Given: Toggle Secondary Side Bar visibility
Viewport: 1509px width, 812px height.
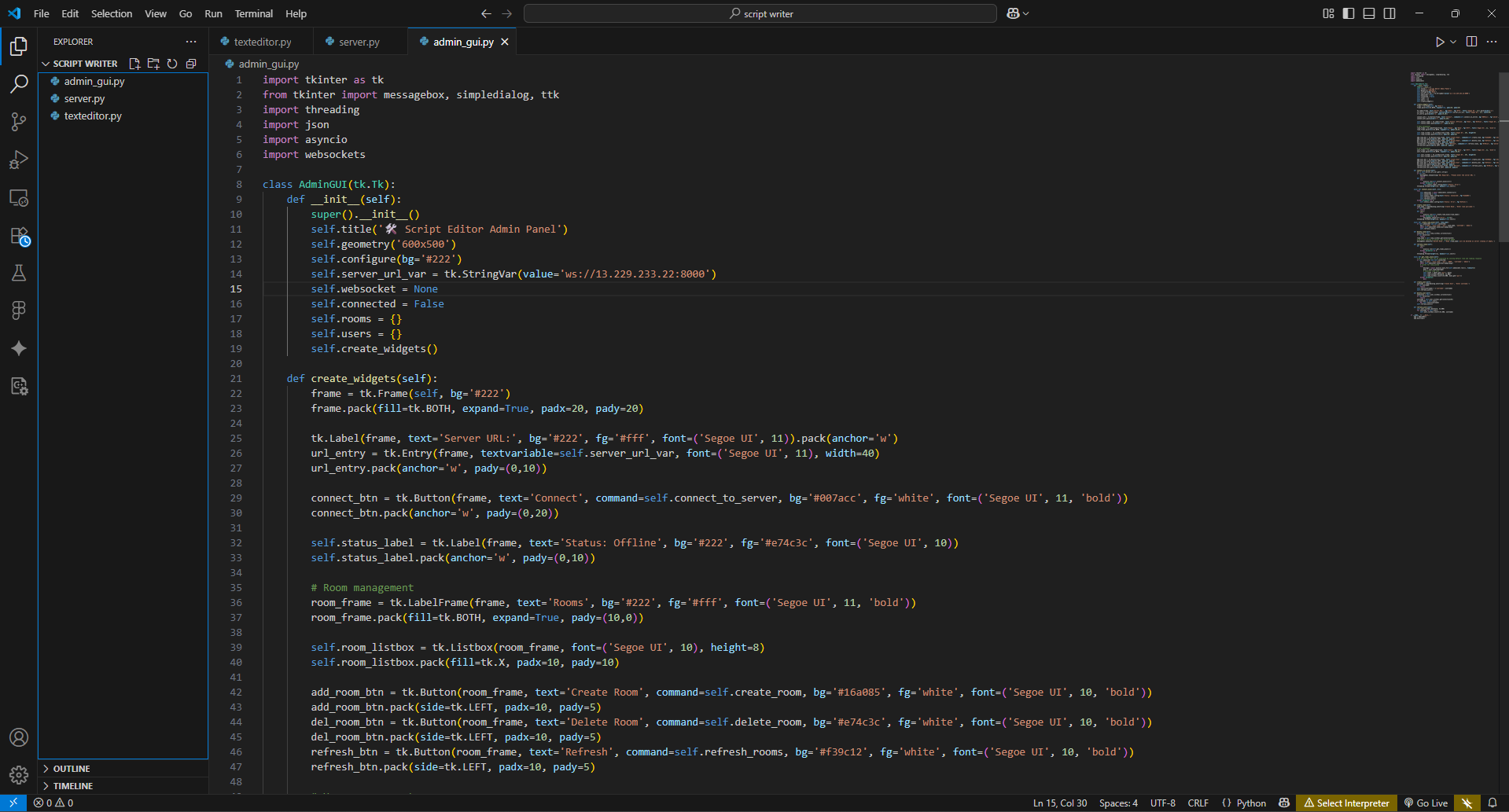Looking at the screenshot, I should click(1389, 13).
